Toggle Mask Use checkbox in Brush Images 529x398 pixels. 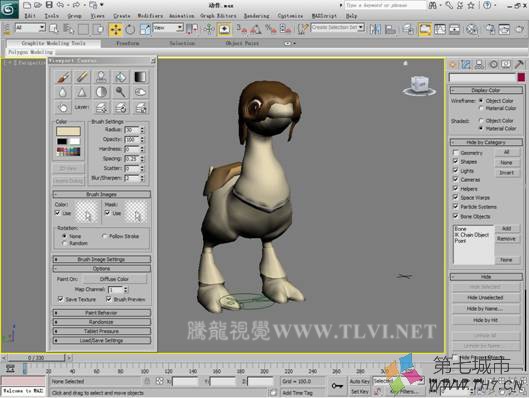coord(107,213)
